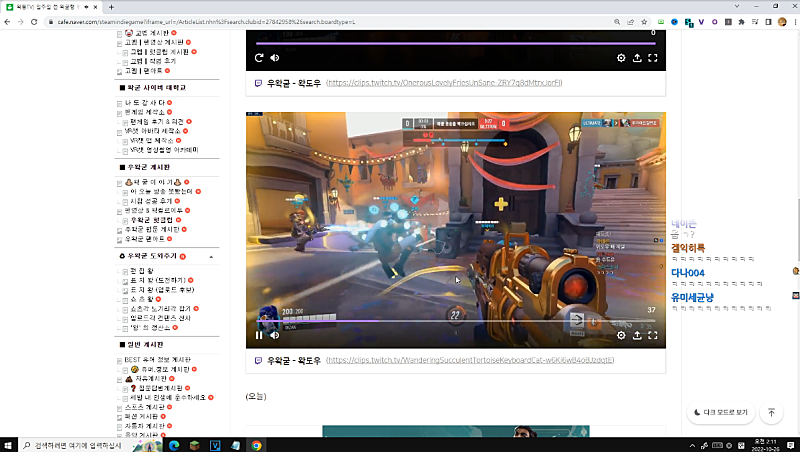The height and width of the screenshot is (452, 800).
Task: Click the share-this-page icon in address bar
Action: (x=631, y=22)
